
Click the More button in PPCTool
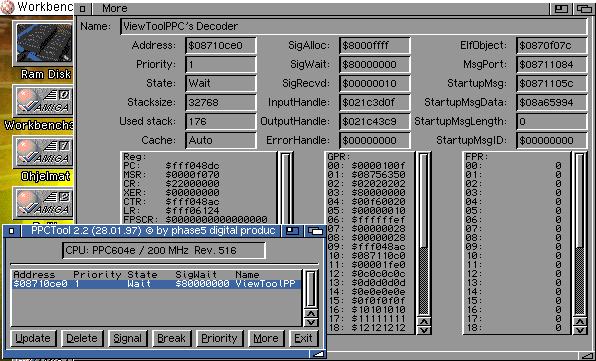[x=266, y=338]
